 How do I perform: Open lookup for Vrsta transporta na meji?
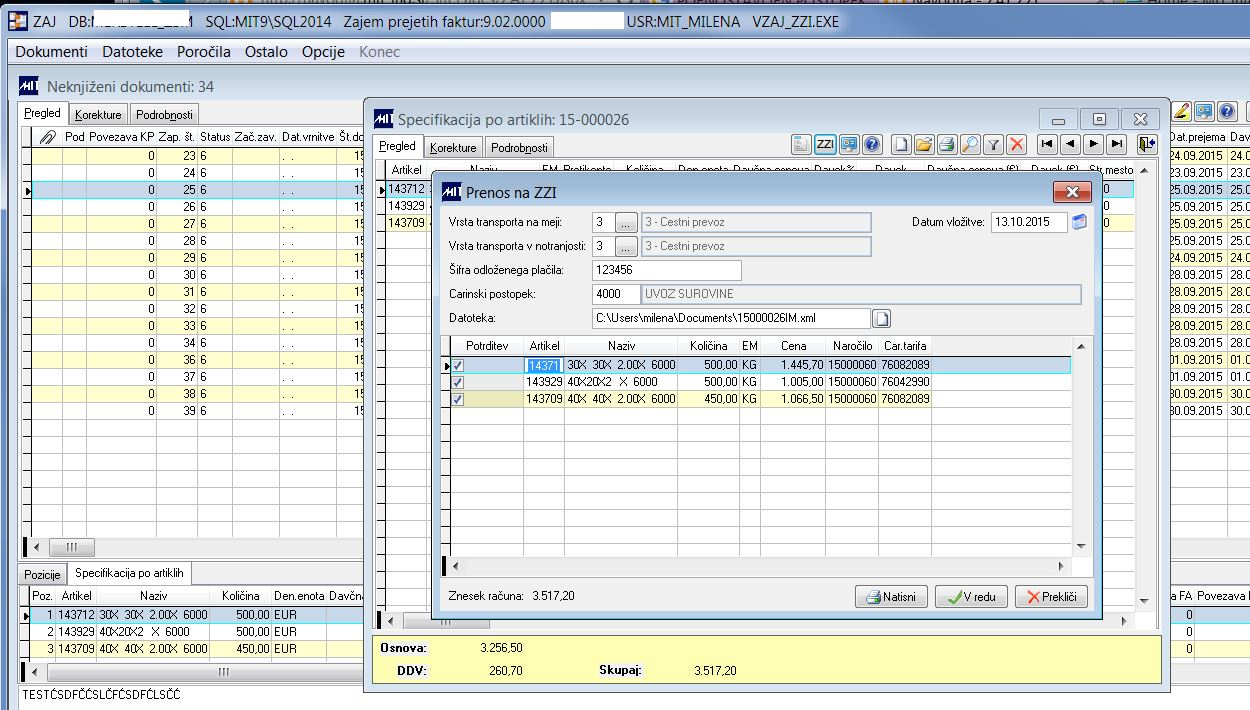[x=626, y=222]
